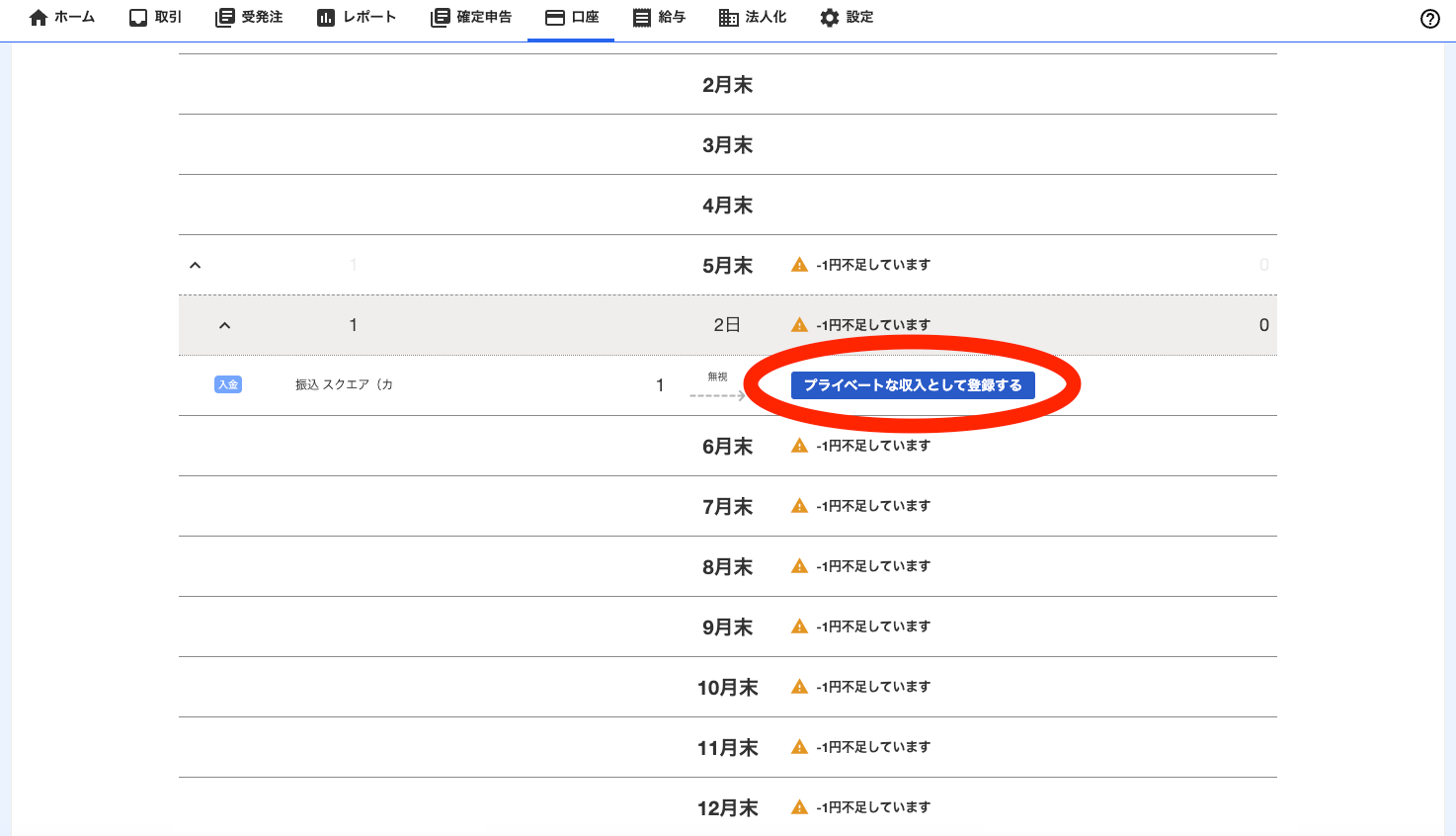Click the home icon in navigation bar
The width and height of the screenshot is (1456, 836).
click(x=39, y=18)
